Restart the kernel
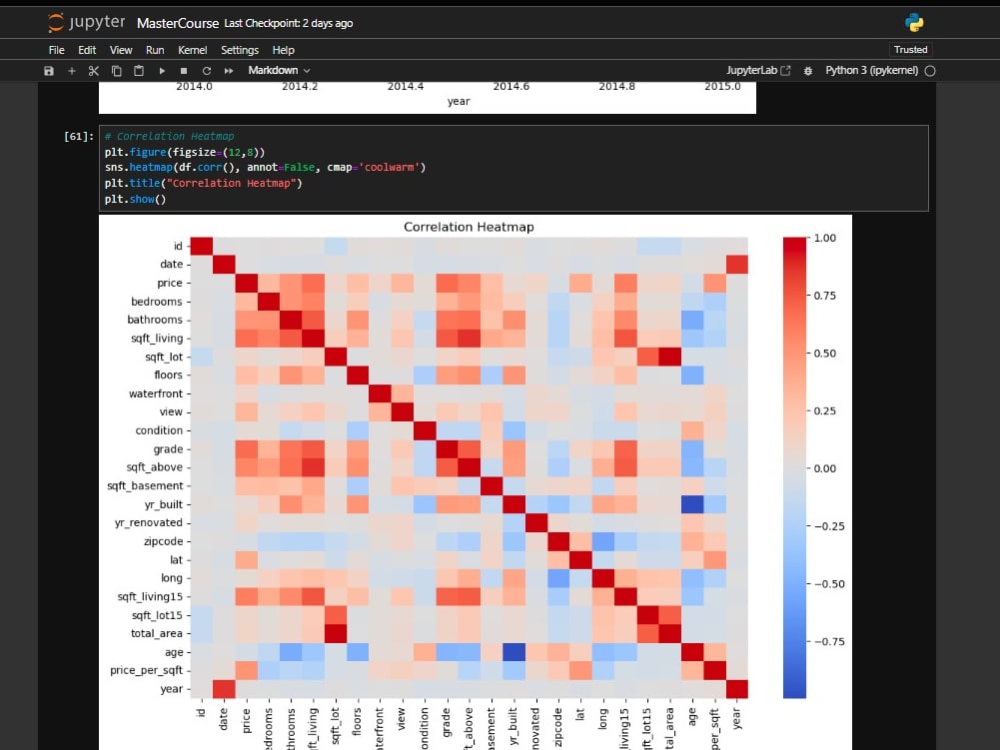1000x750 pixels. coord(206,71)
